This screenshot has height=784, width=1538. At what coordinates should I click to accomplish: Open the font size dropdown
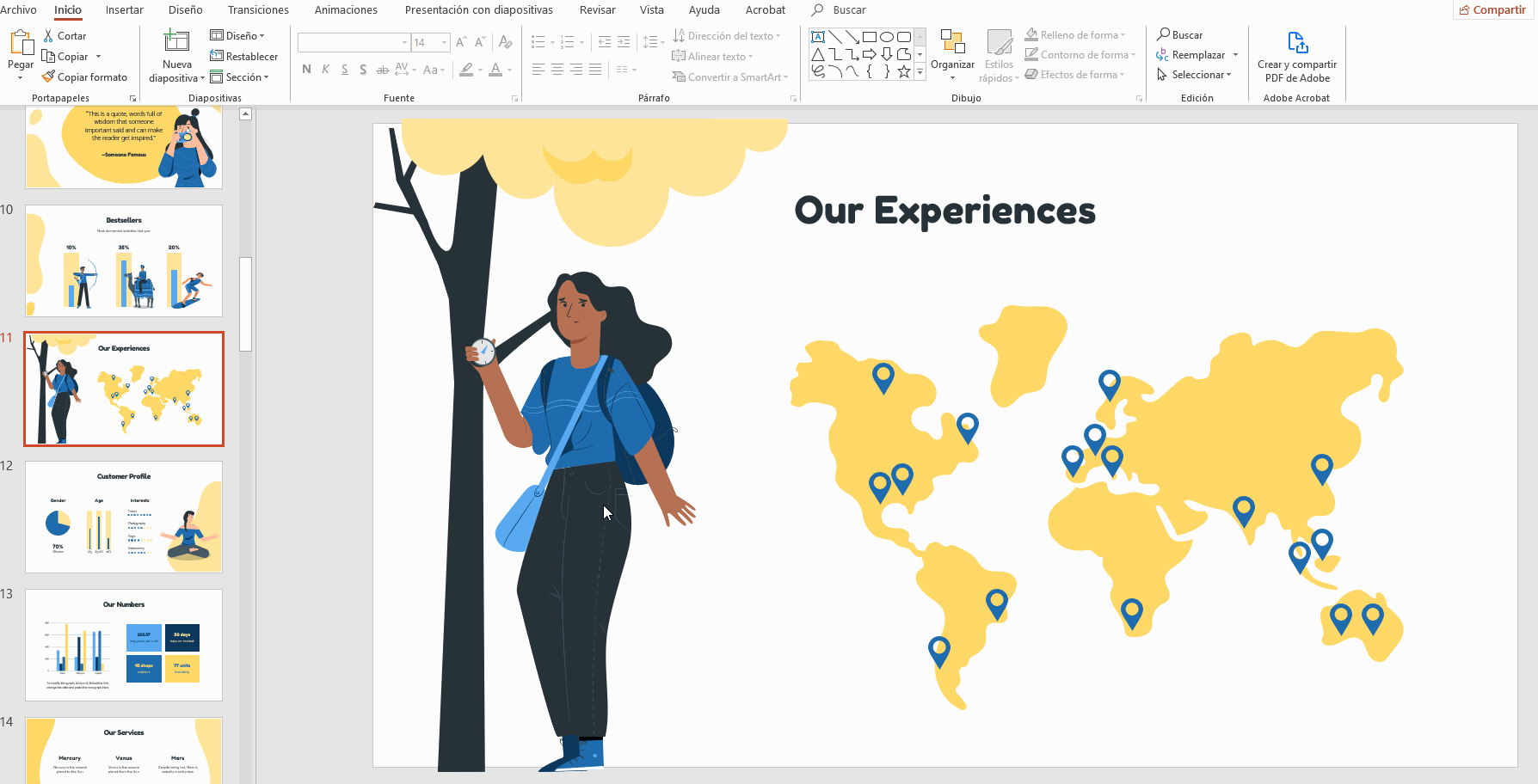click(445, 42)
